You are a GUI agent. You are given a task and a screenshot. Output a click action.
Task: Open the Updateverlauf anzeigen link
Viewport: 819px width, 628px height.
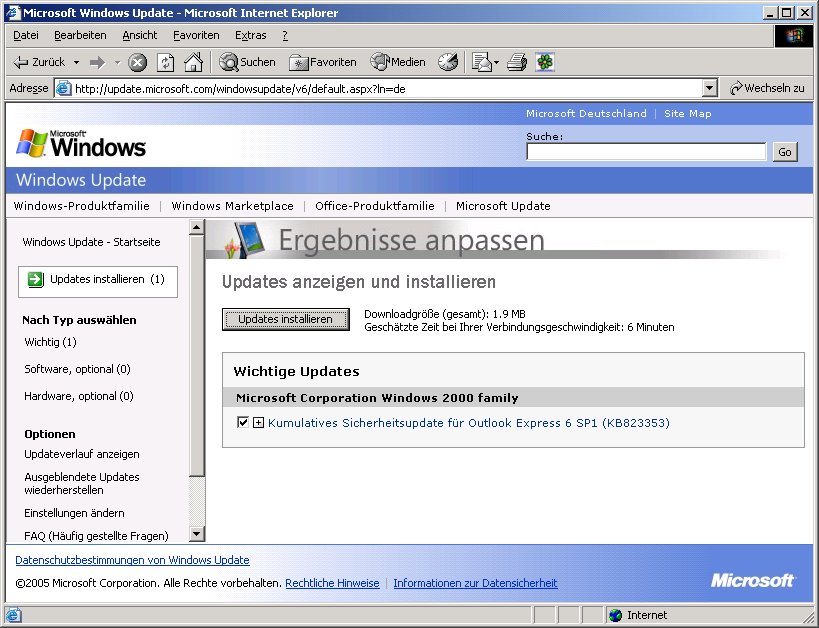click(x=82, y=454)
